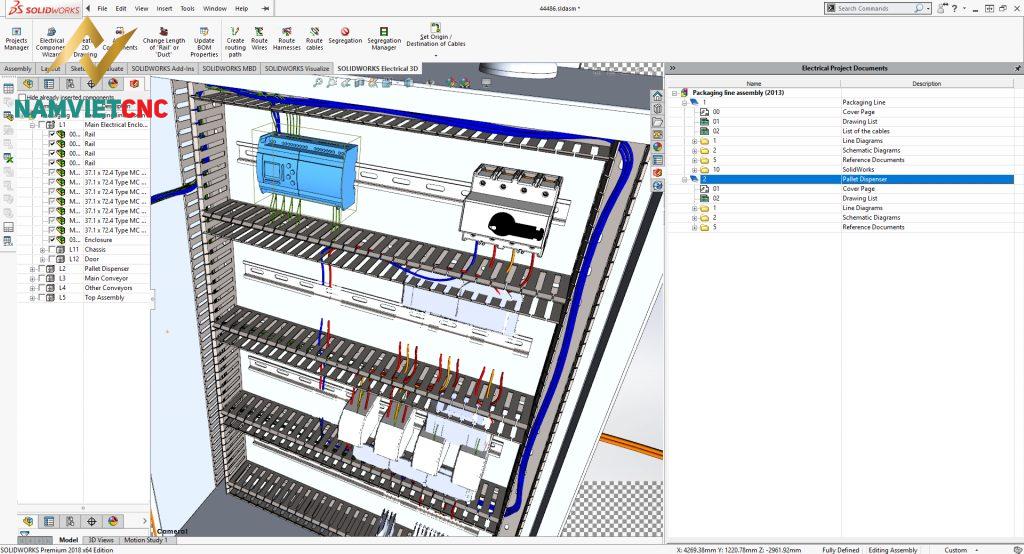The height and width of the screenshot is (554, 1024).
Task: Select the Create routing path tool
Action: coord(235,42)
